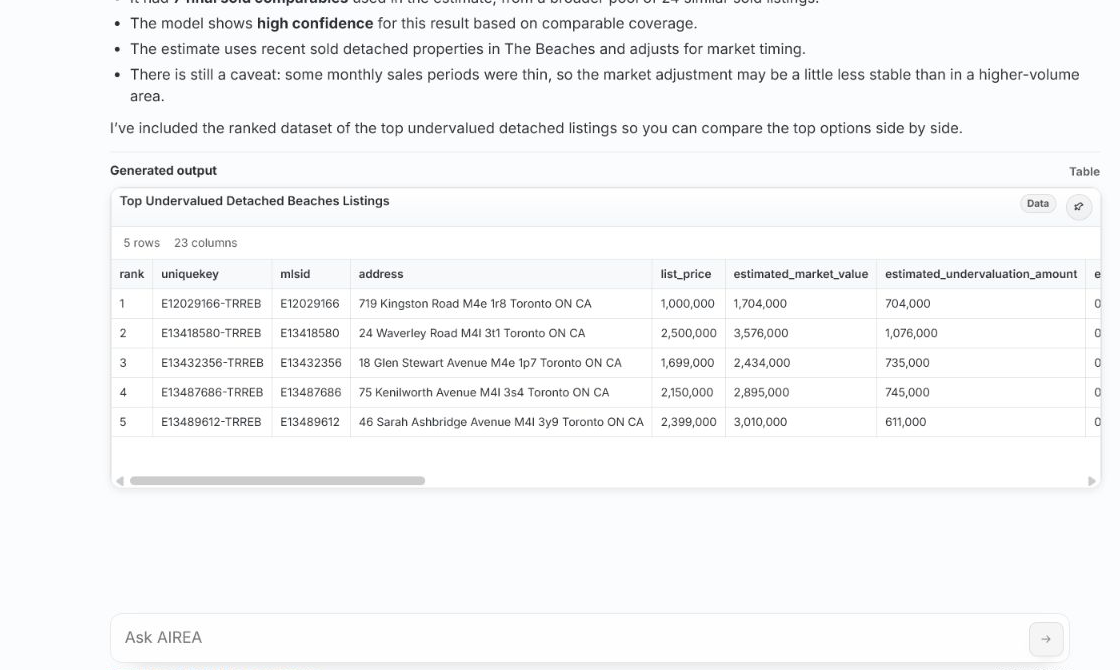The width and height of the screenshot is (1120, 670).
Task: Click list price 2,150,000 cell
Action: 689,392
